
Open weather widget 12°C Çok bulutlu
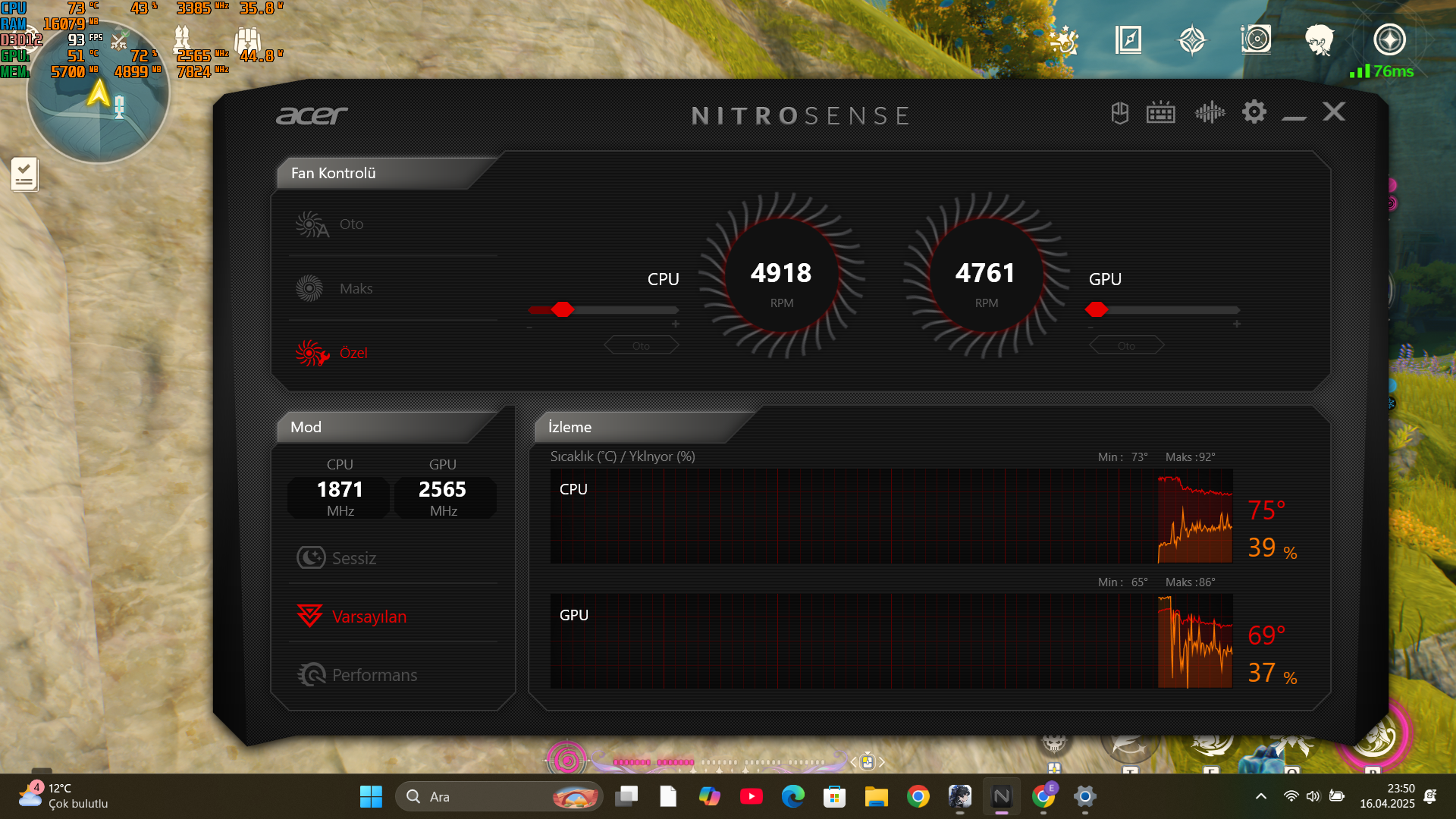point(64,796)
